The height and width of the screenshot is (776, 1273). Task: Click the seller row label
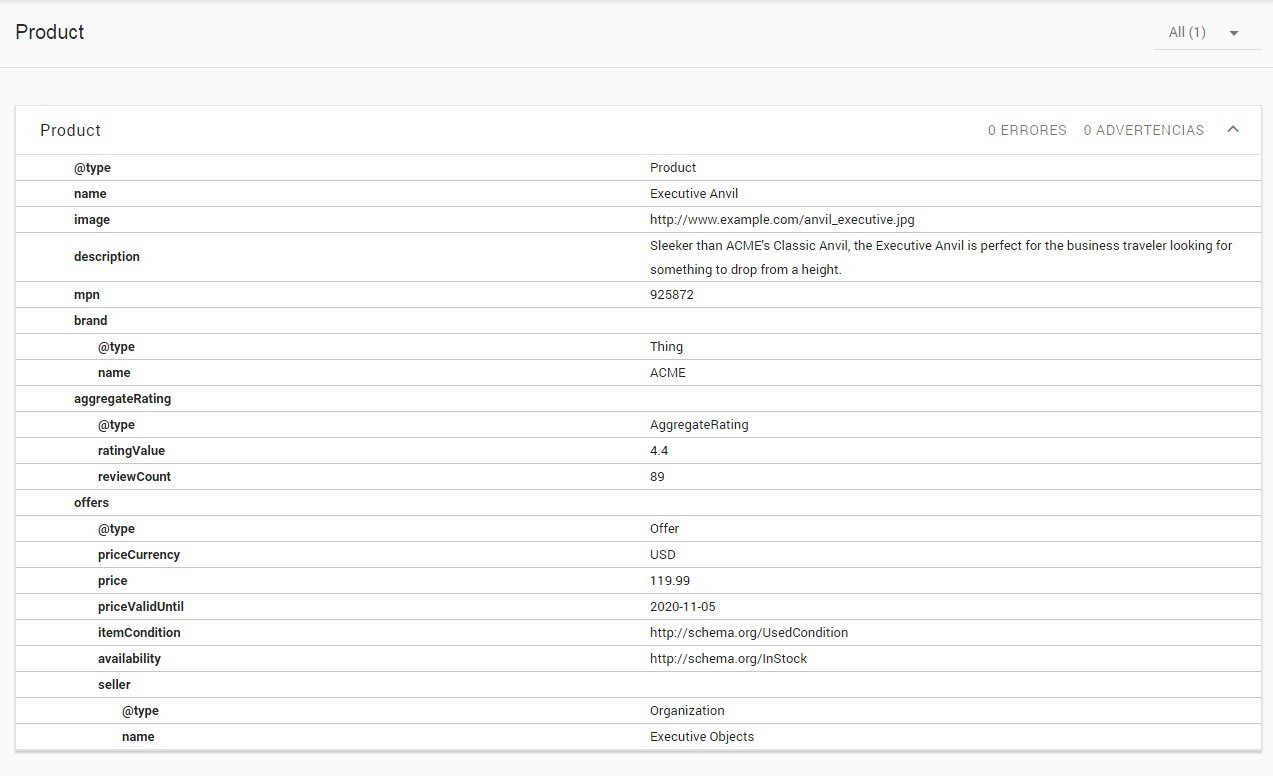tap(114, 685)
